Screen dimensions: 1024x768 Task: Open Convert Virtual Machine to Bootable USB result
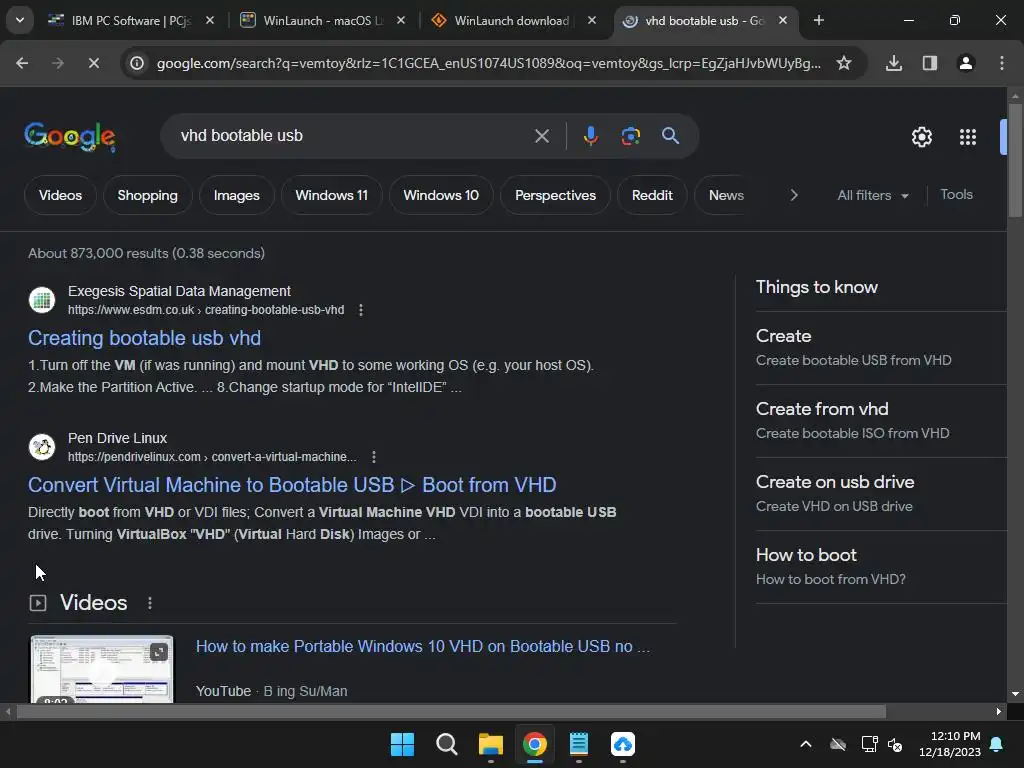tap(292, 485)
